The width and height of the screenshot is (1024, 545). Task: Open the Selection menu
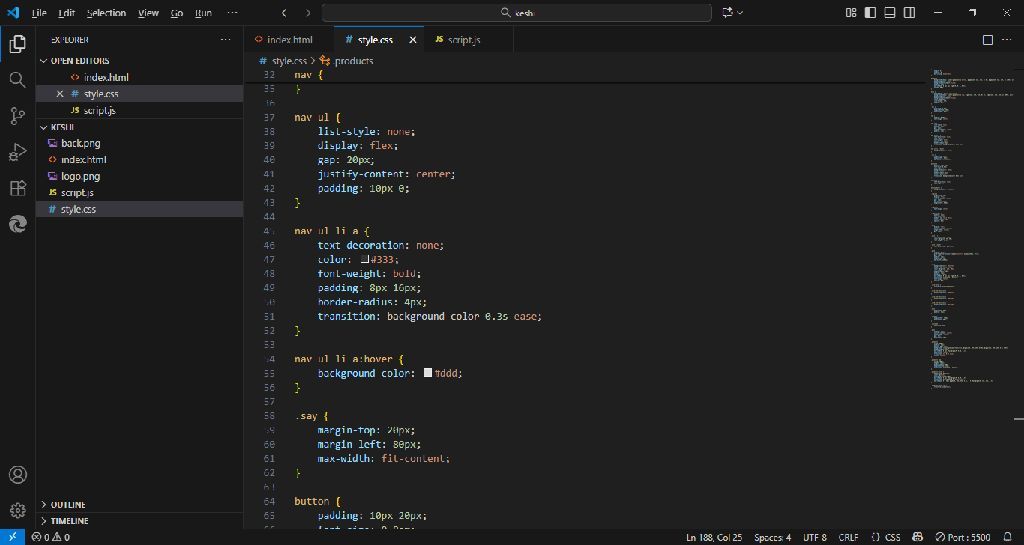[x=106, y=13]
